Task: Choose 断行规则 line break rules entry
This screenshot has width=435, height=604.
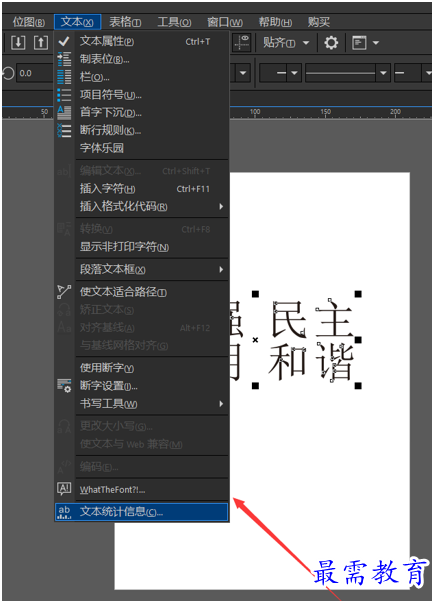Action: tap(142, 130)
